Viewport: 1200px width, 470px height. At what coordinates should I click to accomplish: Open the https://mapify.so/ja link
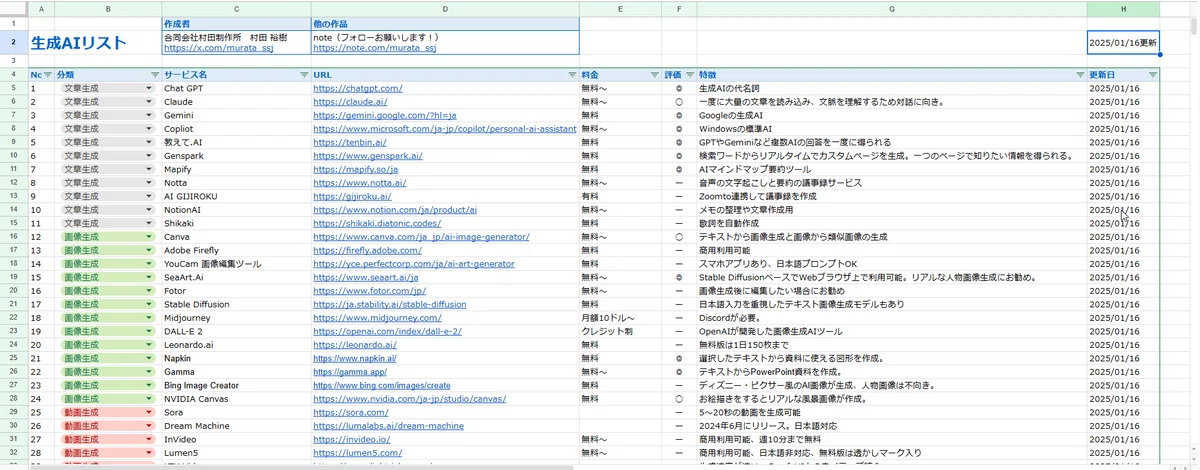(355, 169)
